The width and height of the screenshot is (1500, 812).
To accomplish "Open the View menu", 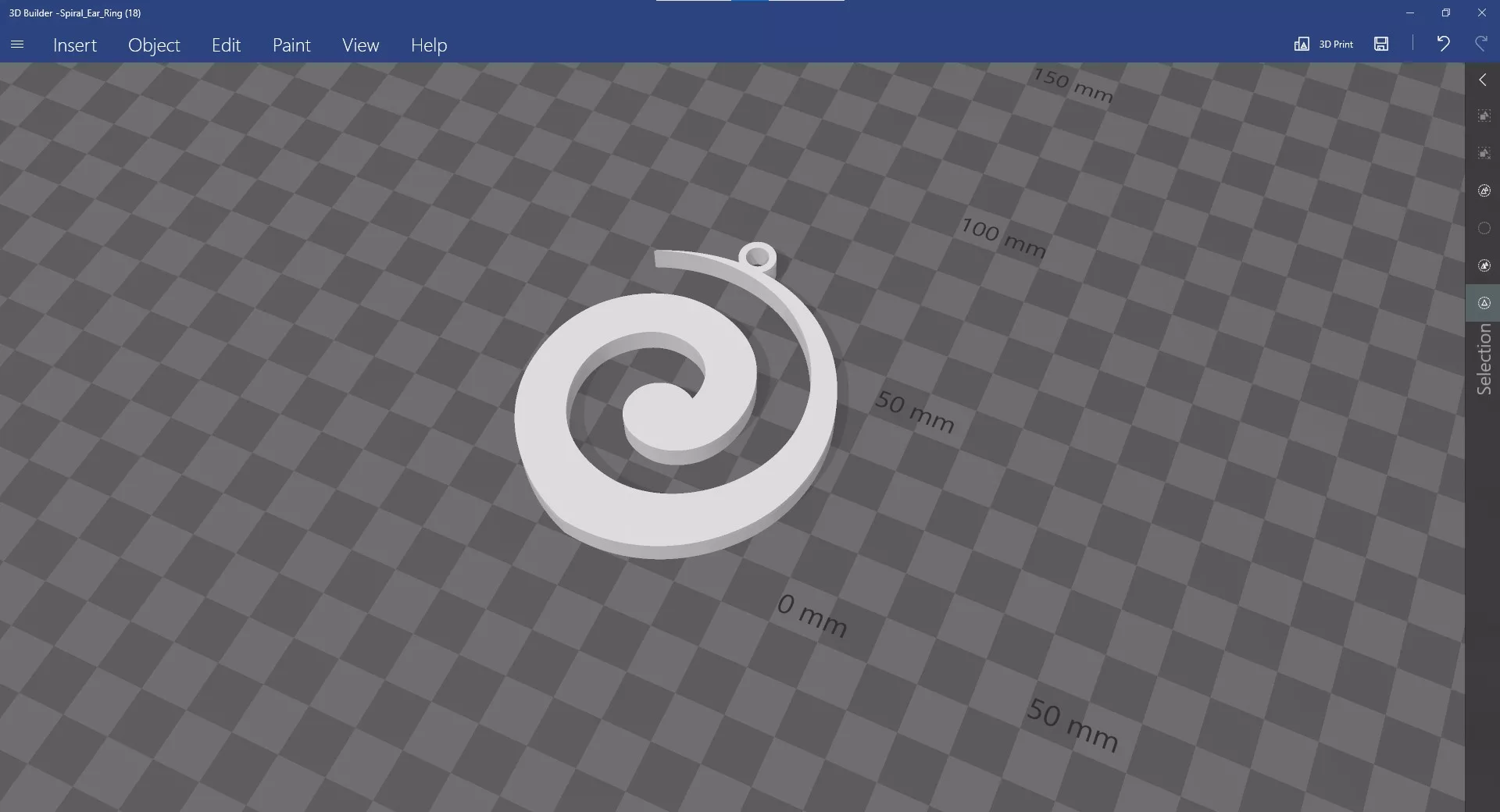I will coord(360,45).
